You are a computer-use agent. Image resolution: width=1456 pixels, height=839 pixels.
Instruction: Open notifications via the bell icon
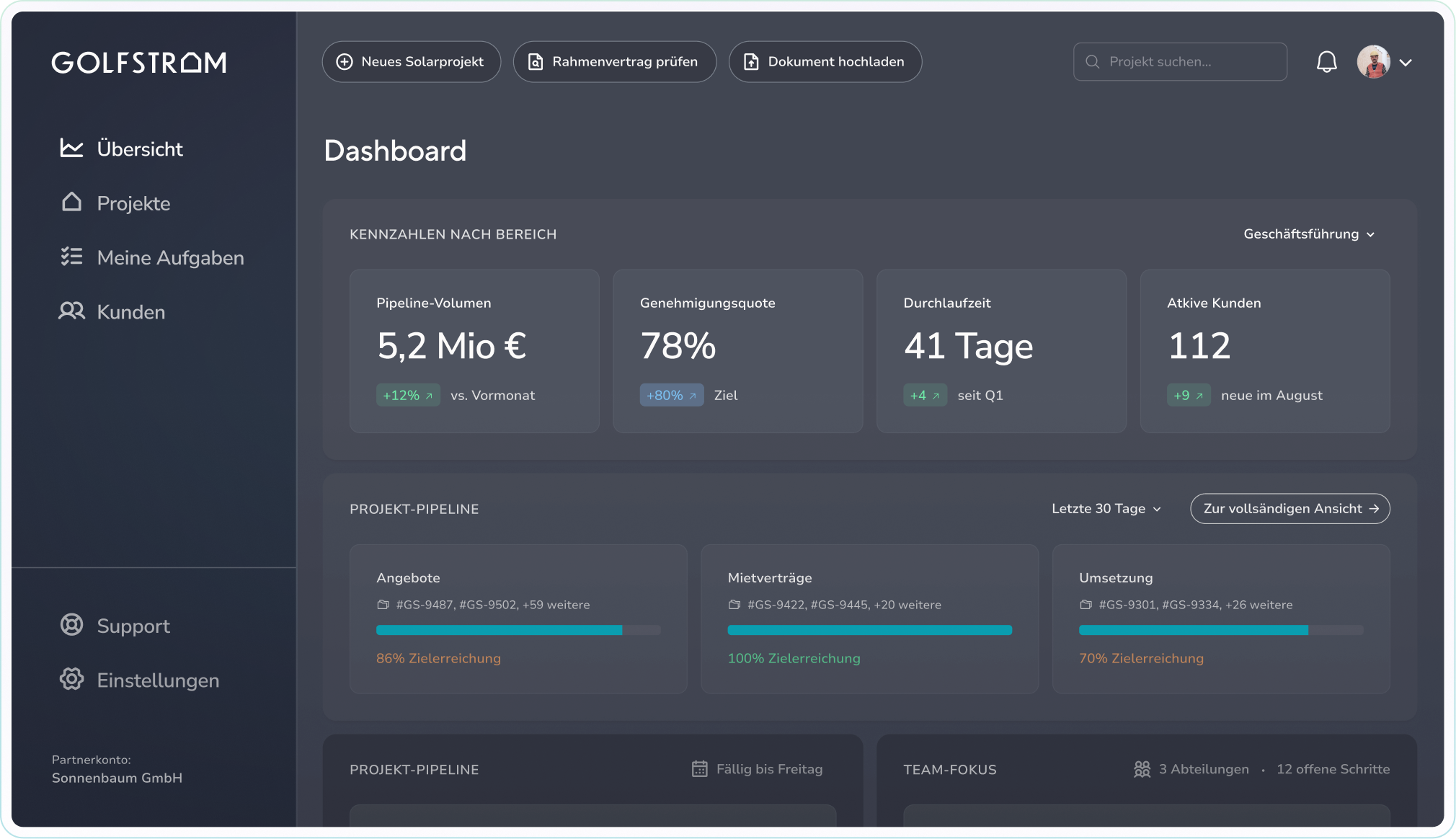[1326, 62]
